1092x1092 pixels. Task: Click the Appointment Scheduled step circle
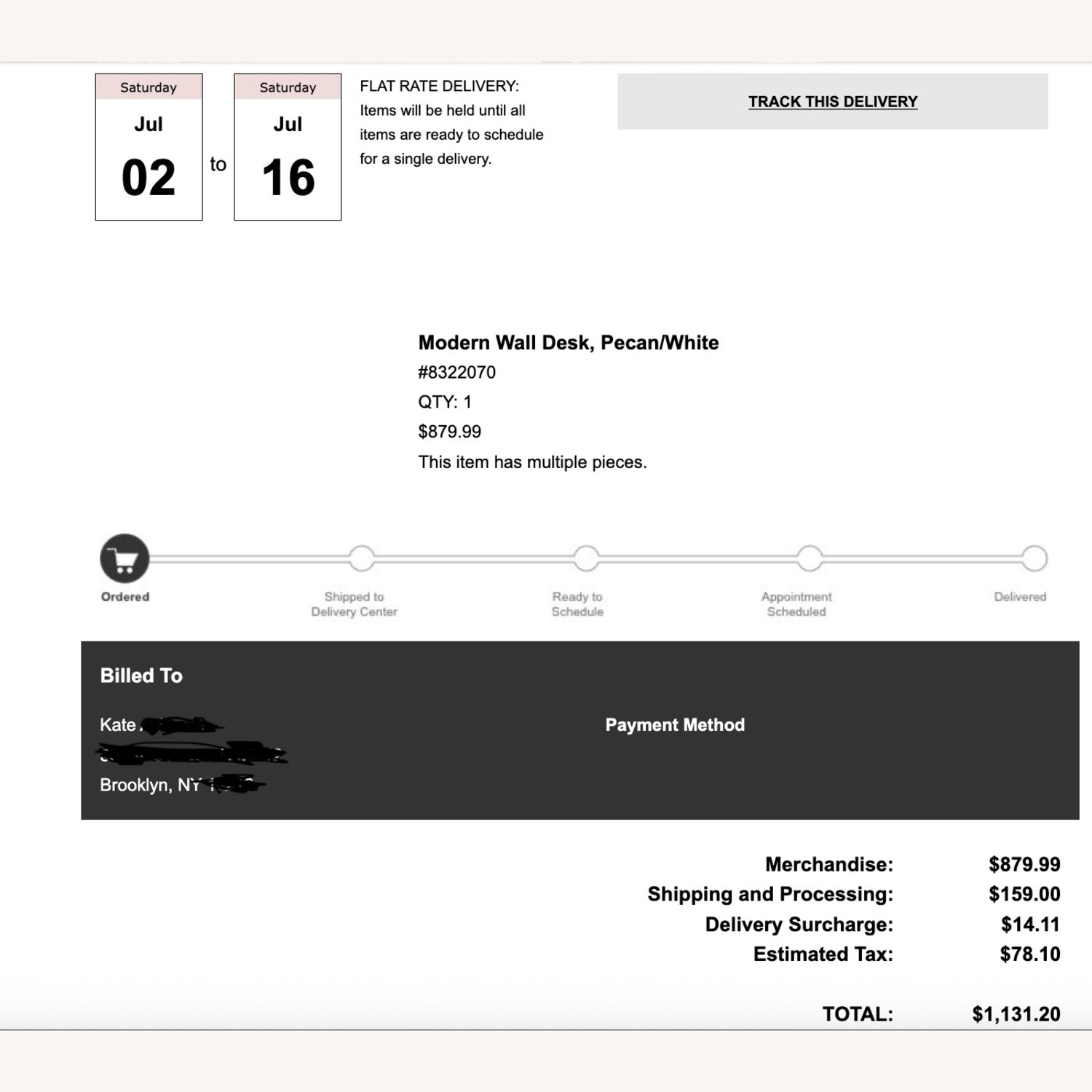(810, 558)
